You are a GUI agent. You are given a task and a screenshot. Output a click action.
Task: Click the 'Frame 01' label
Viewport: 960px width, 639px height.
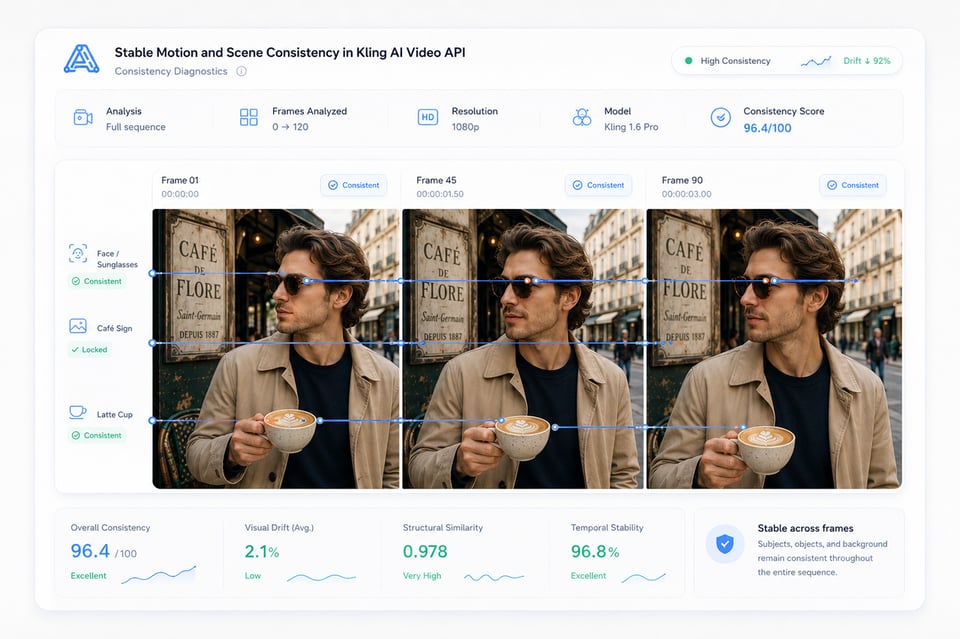pos(180,180)
